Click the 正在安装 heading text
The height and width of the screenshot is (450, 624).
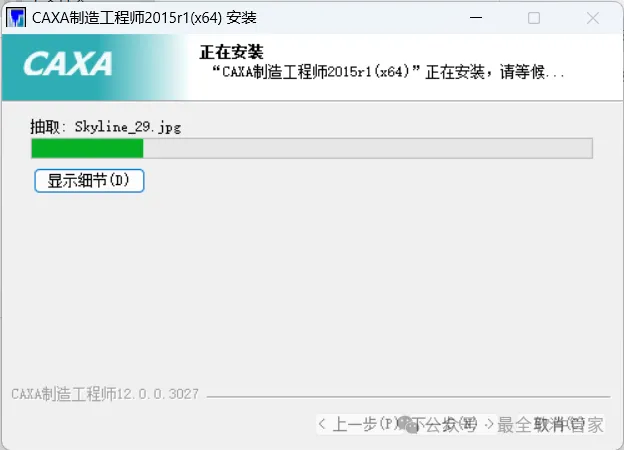point(231,52)
